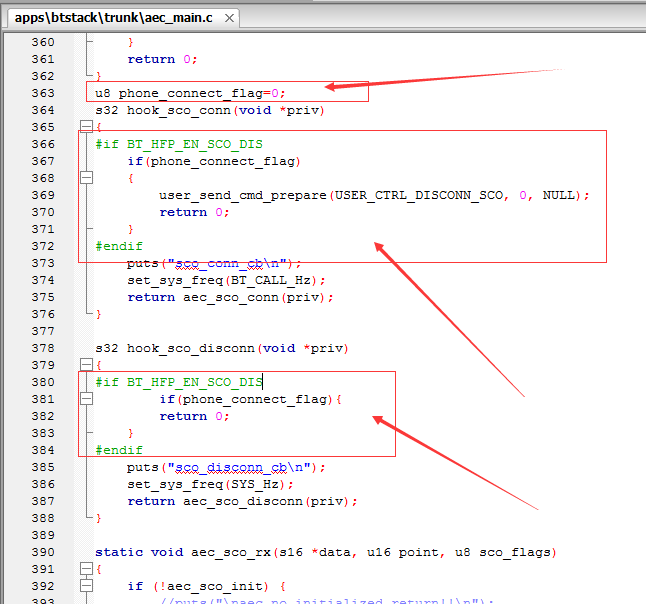Click 'if (!aec_sco_init)' on line 392
Image resolution: width=646 pixels, height=604 pixels.
pos(198,586)
